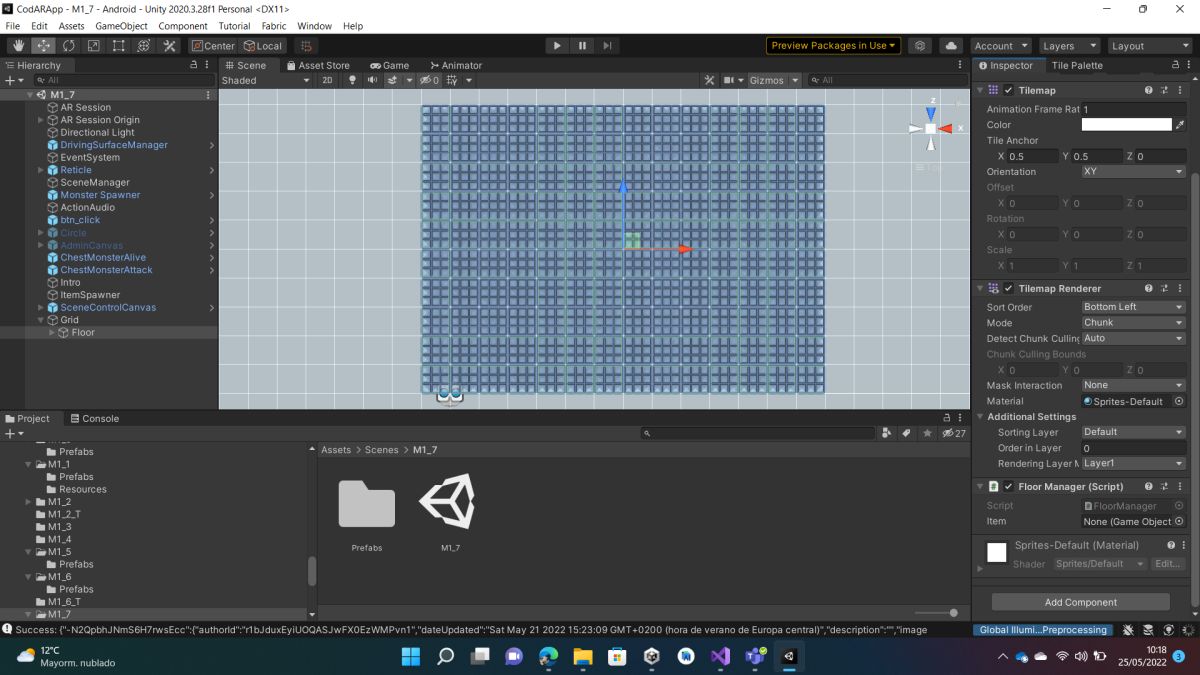Open the GameObject menu

pyautogui.click(x=121, y=26)
